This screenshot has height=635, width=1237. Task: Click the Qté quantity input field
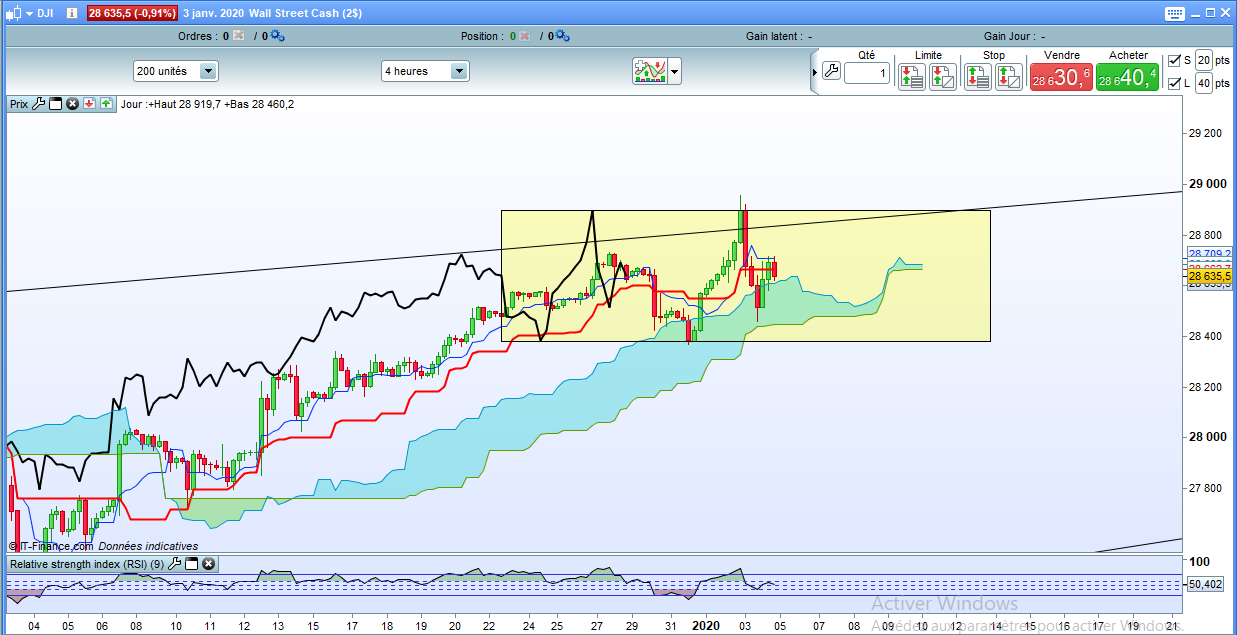(866, 73)
